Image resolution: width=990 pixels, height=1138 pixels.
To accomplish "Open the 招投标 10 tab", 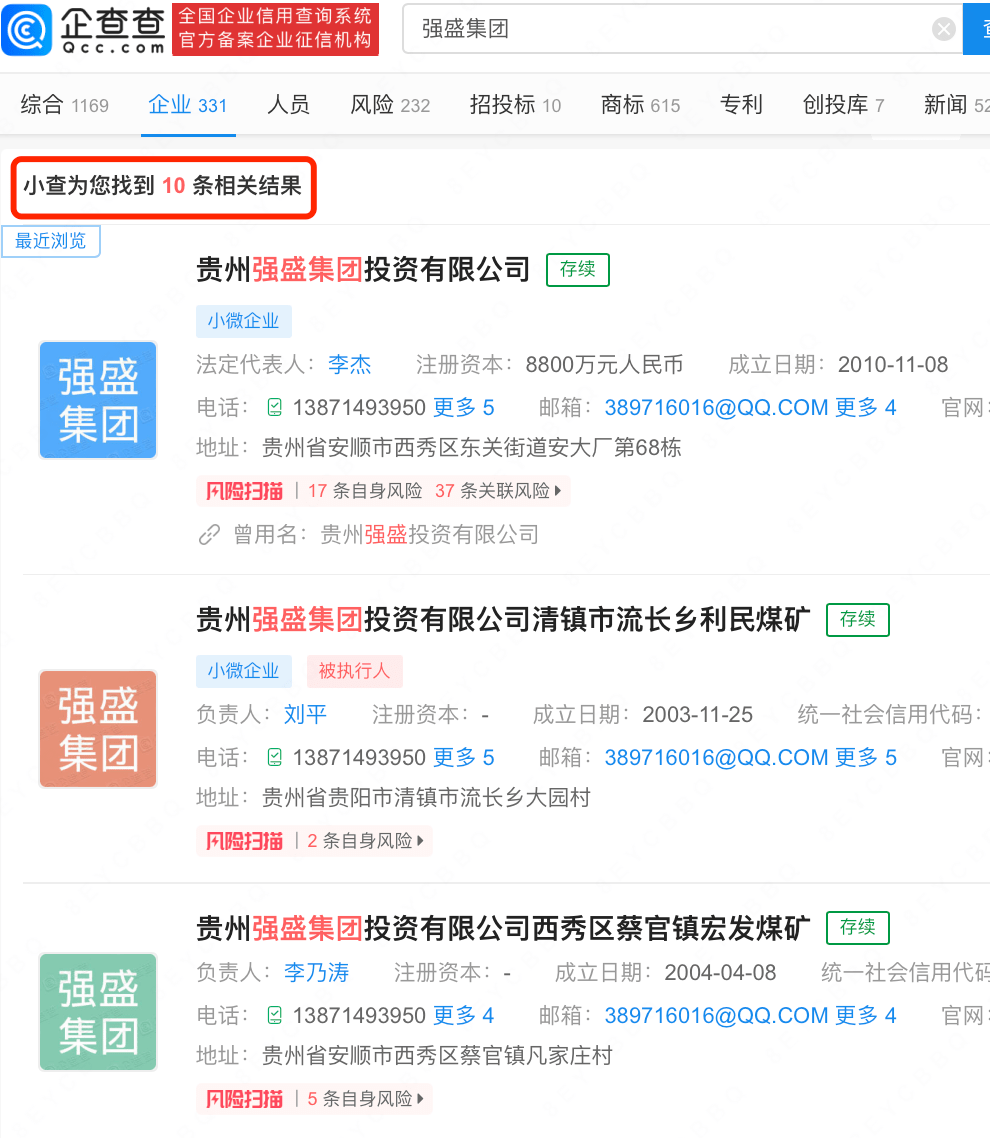I will pos(515,105).
